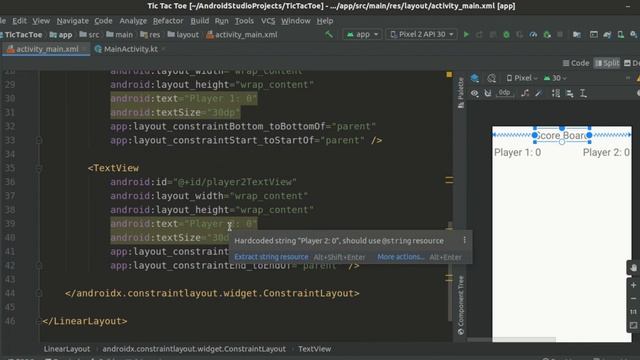Click the Pack distribute icon in design toolbar
640x360 pixels.
click(x=556, y=93)
